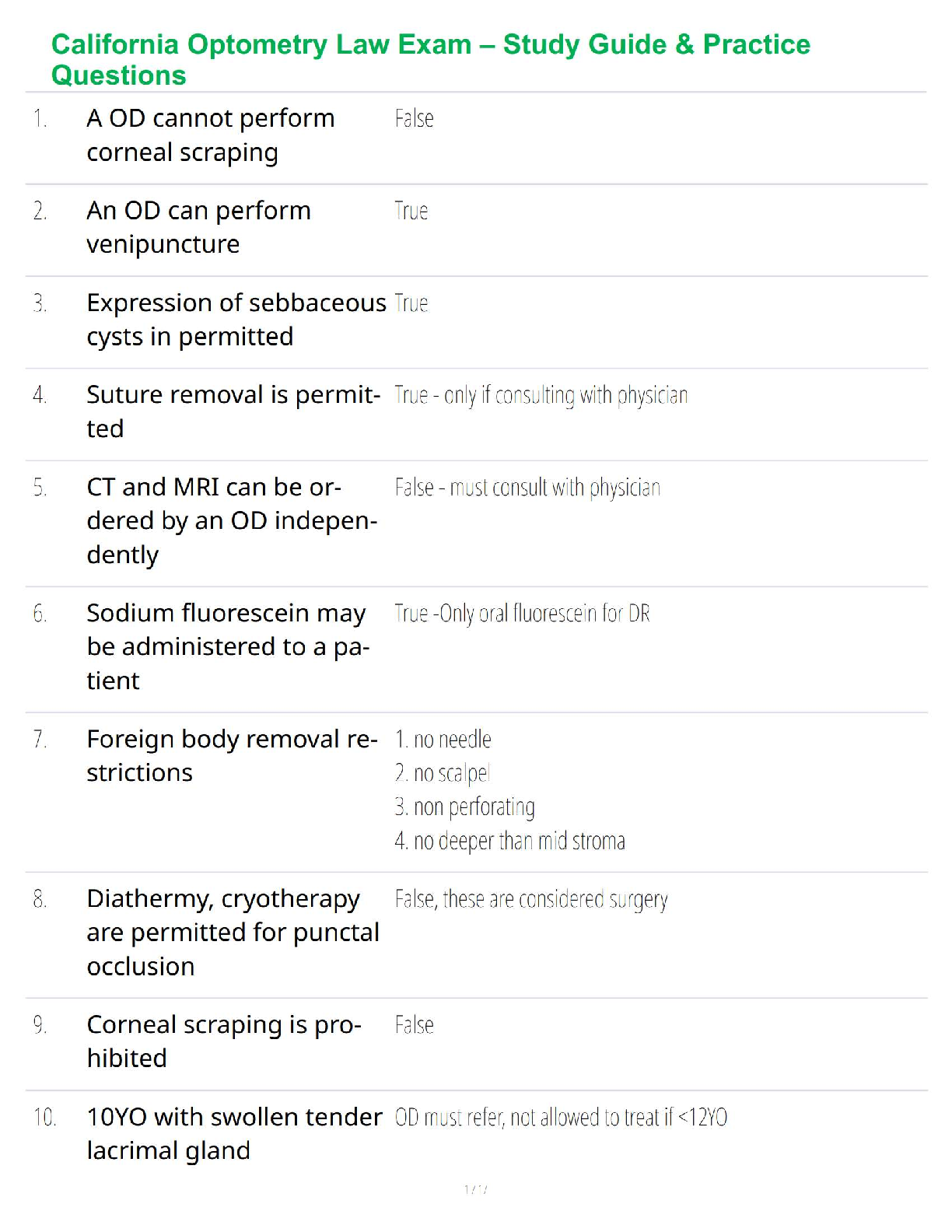Click the swollen tender lacrimal gland question

click(x=233, y=1133)
